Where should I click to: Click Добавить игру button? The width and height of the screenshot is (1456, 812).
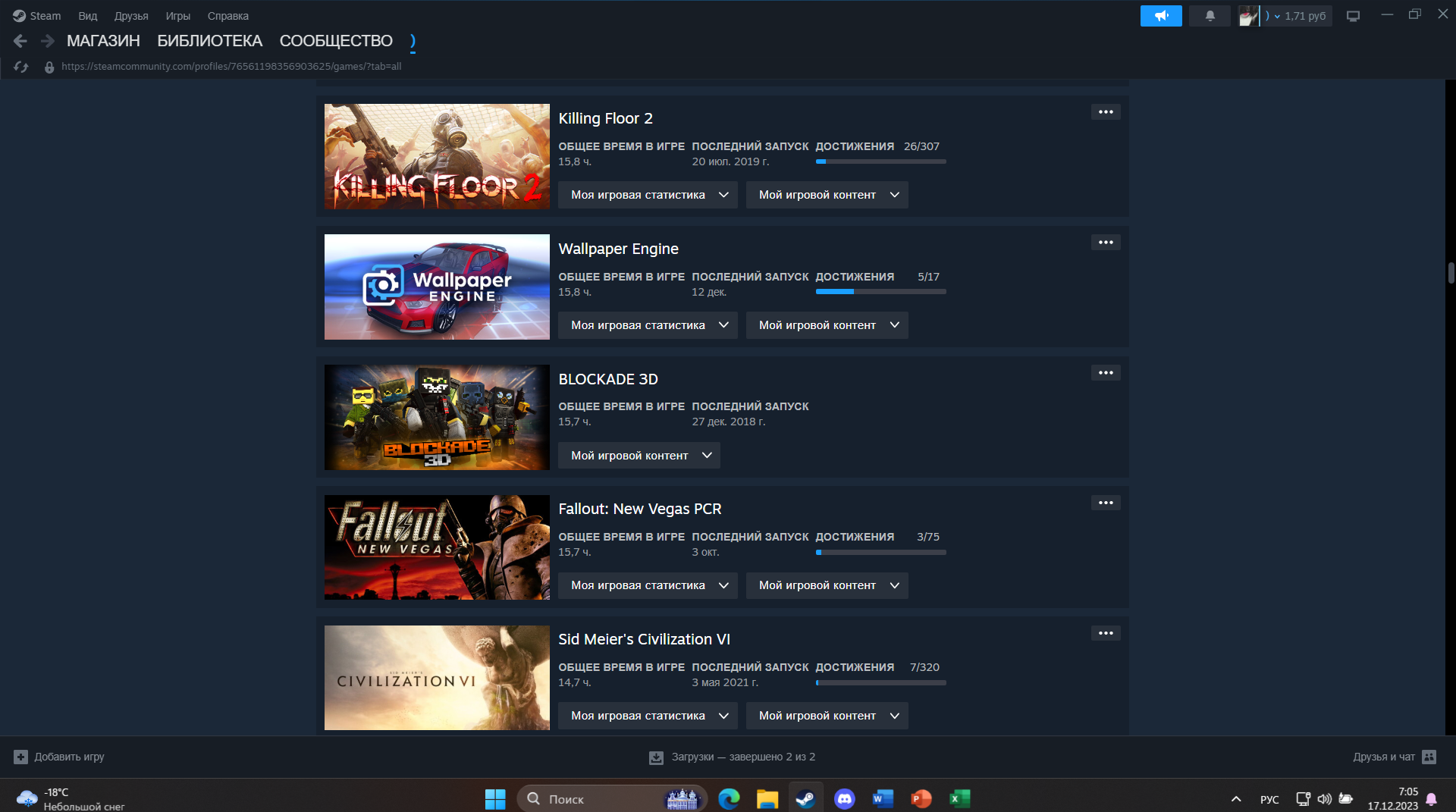coord(59,757)
